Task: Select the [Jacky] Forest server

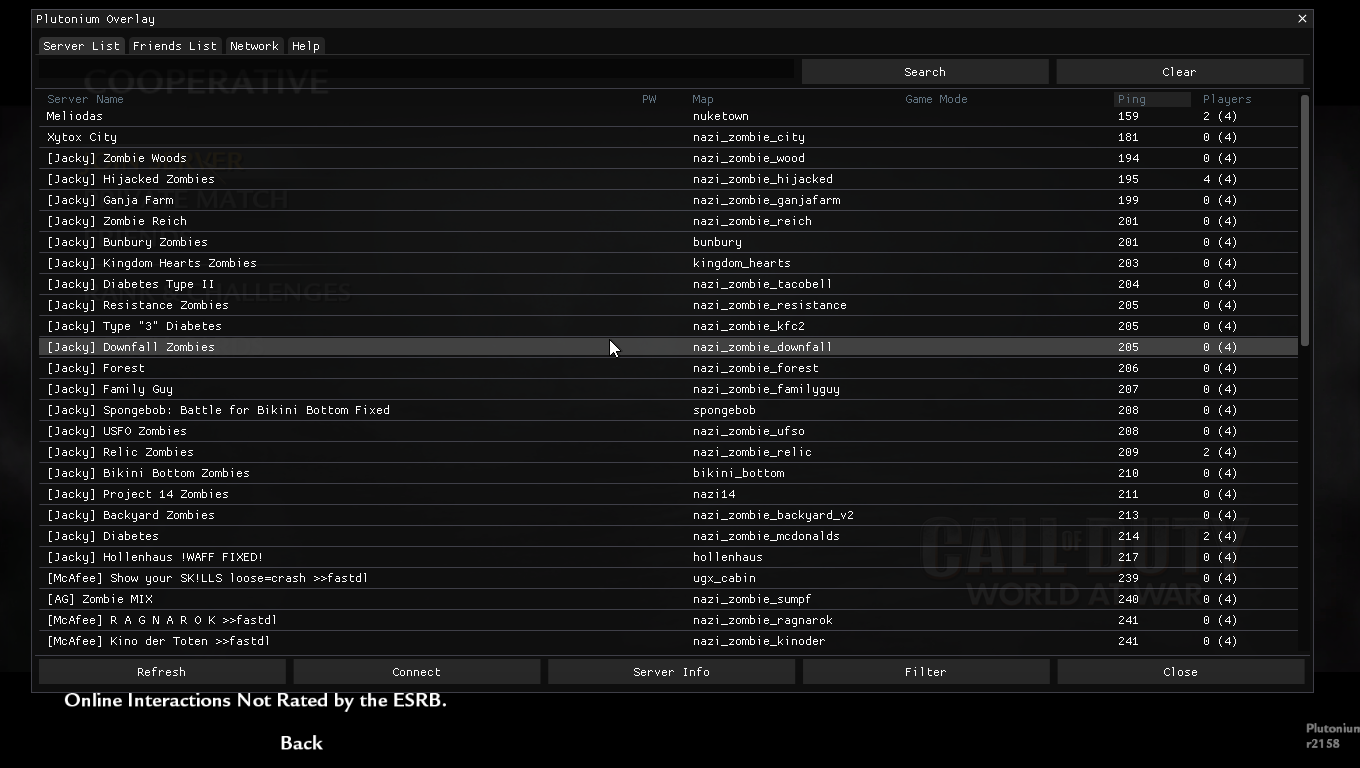Action: click(668, 368)
